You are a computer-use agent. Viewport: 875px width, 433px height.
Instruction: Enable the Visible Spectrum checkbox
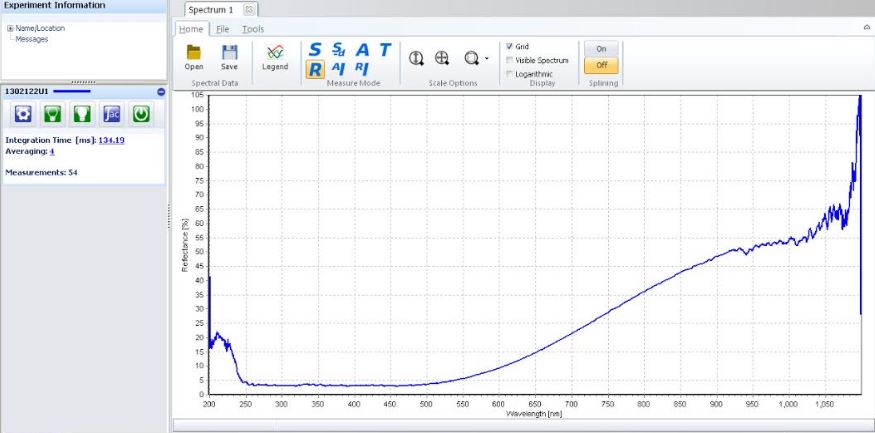point(510,60)
